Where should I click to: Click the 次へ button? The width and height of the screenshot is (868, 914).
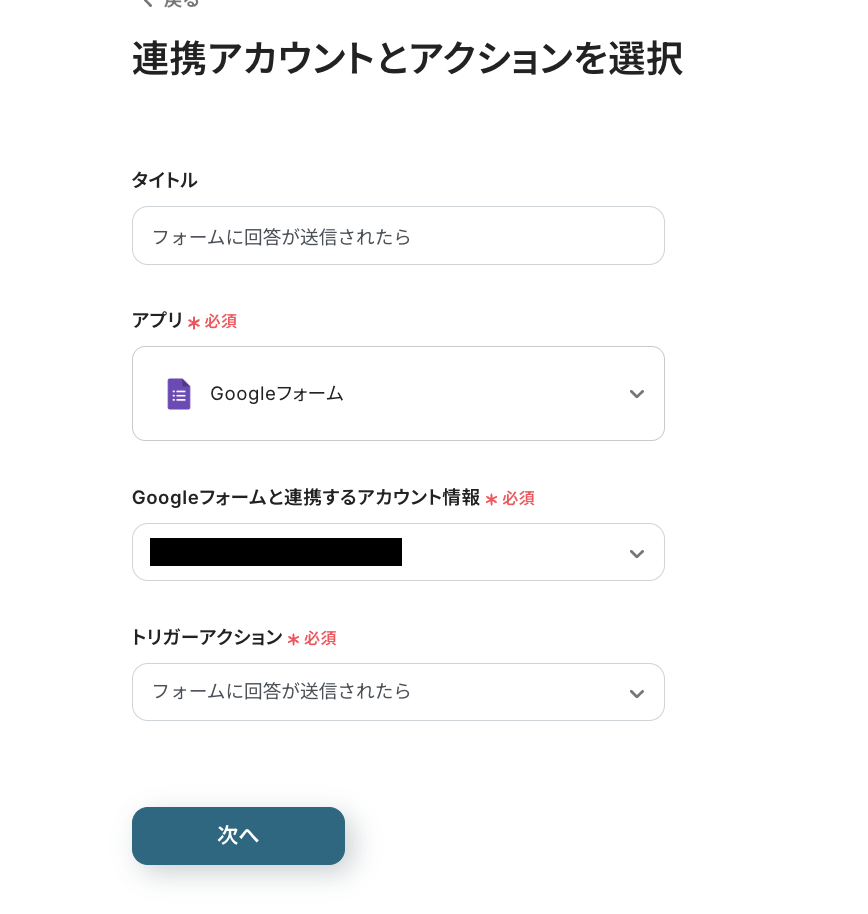238,835
